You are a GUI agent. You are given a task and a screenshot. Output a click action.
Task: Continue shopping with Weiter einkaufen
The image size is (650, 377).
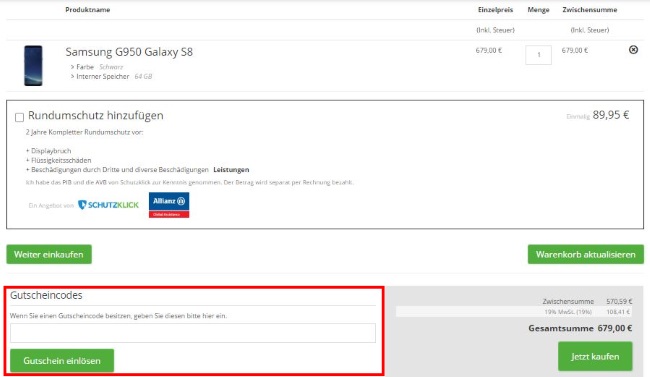[49, 254]
